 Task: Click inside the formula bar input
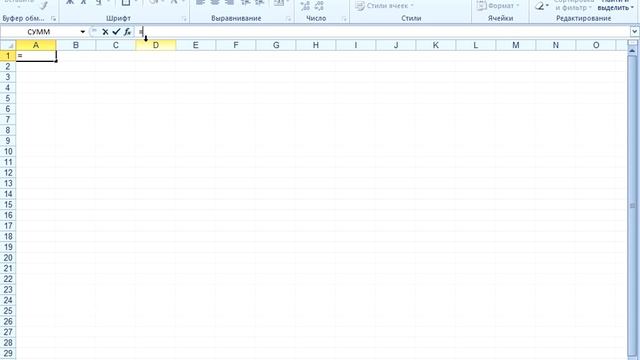(383, 31)
